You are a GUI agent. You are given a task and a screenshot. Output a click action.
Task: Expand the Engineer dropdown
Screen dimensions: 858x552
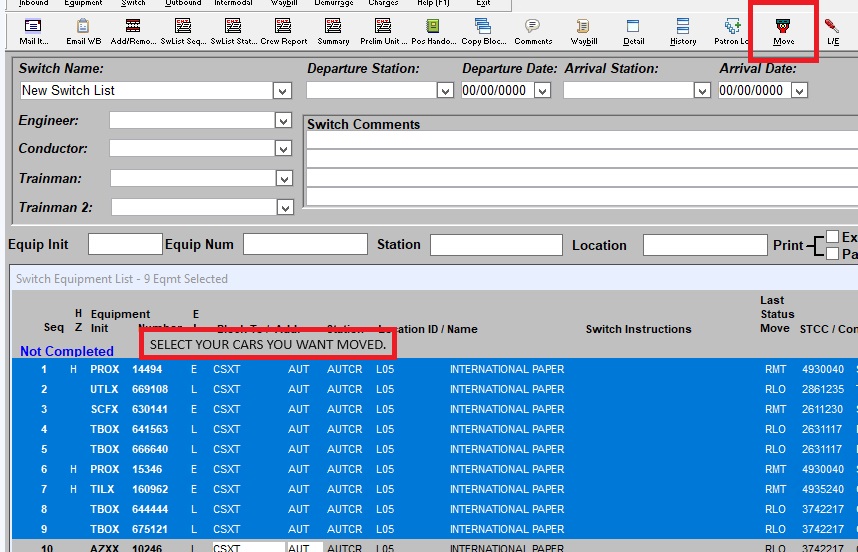pos(283,120)
